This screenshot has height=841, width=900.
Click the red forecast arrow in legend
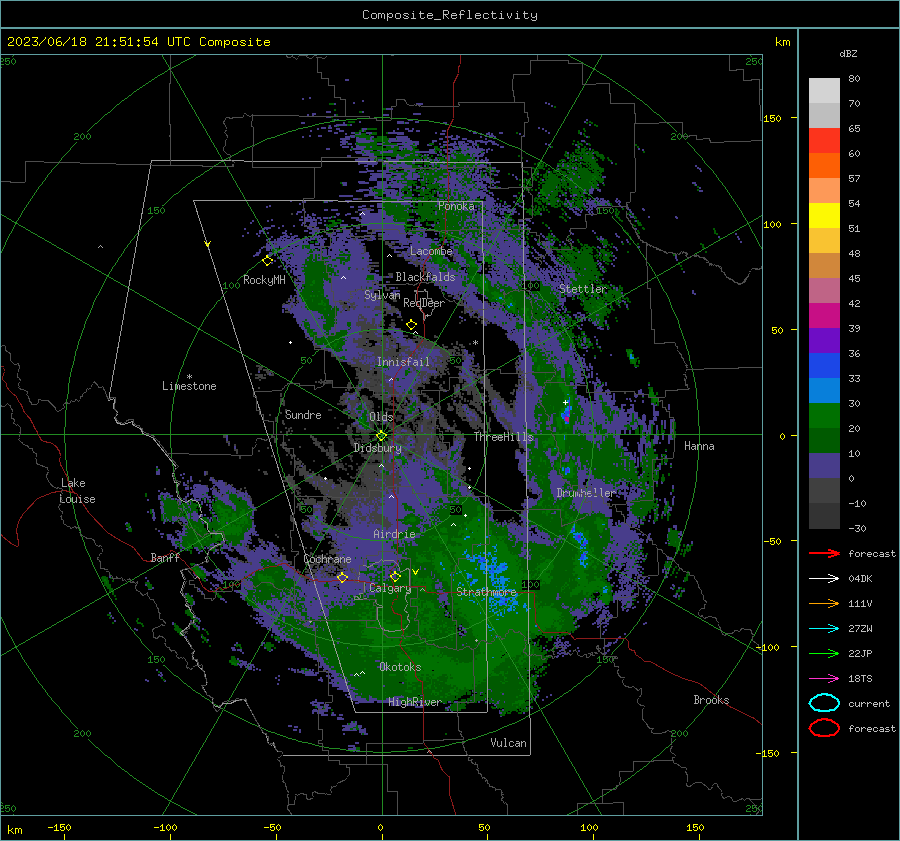pos(824,553)
